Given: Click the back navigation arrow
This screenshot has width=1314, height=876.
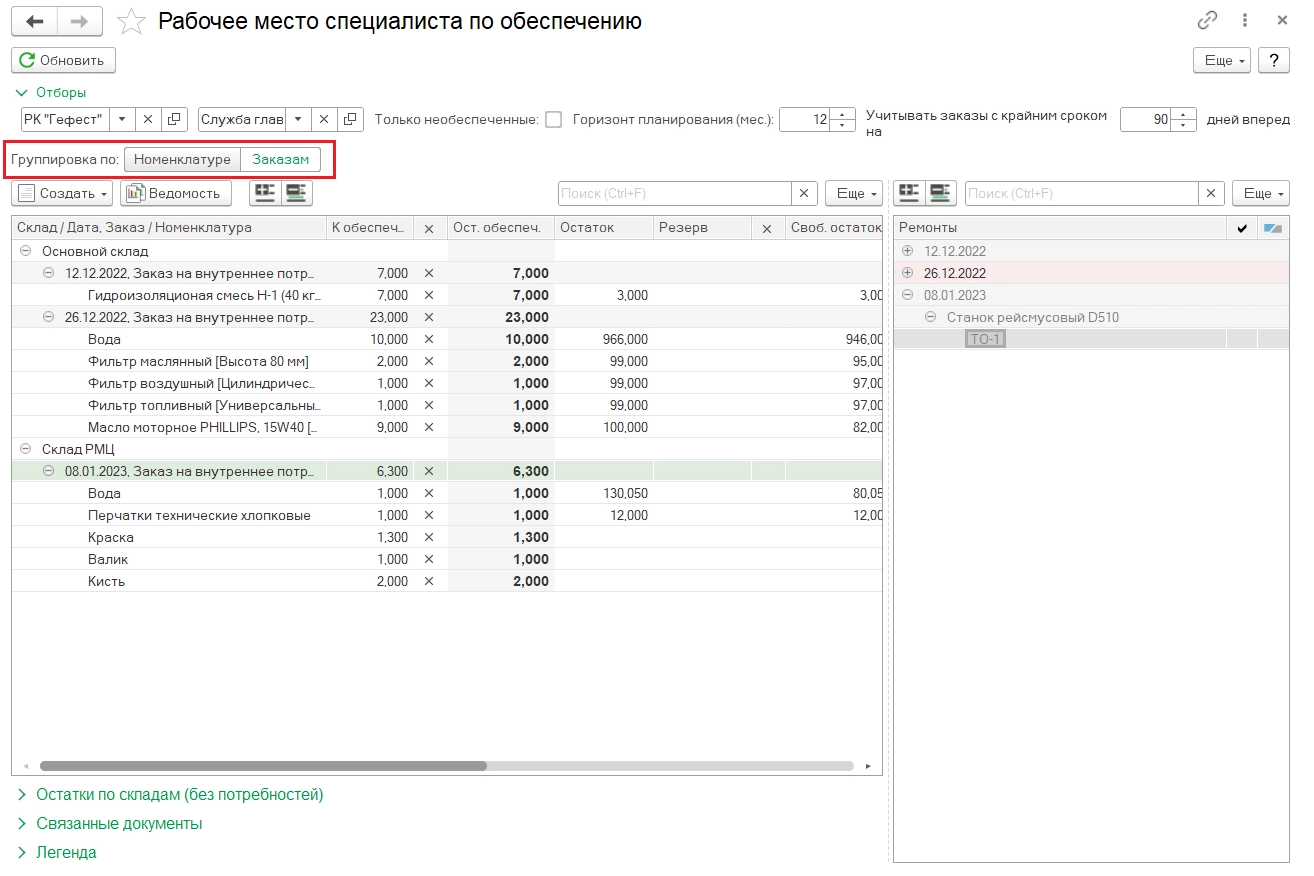Looking at the screenshot, I should click(34, 21).
